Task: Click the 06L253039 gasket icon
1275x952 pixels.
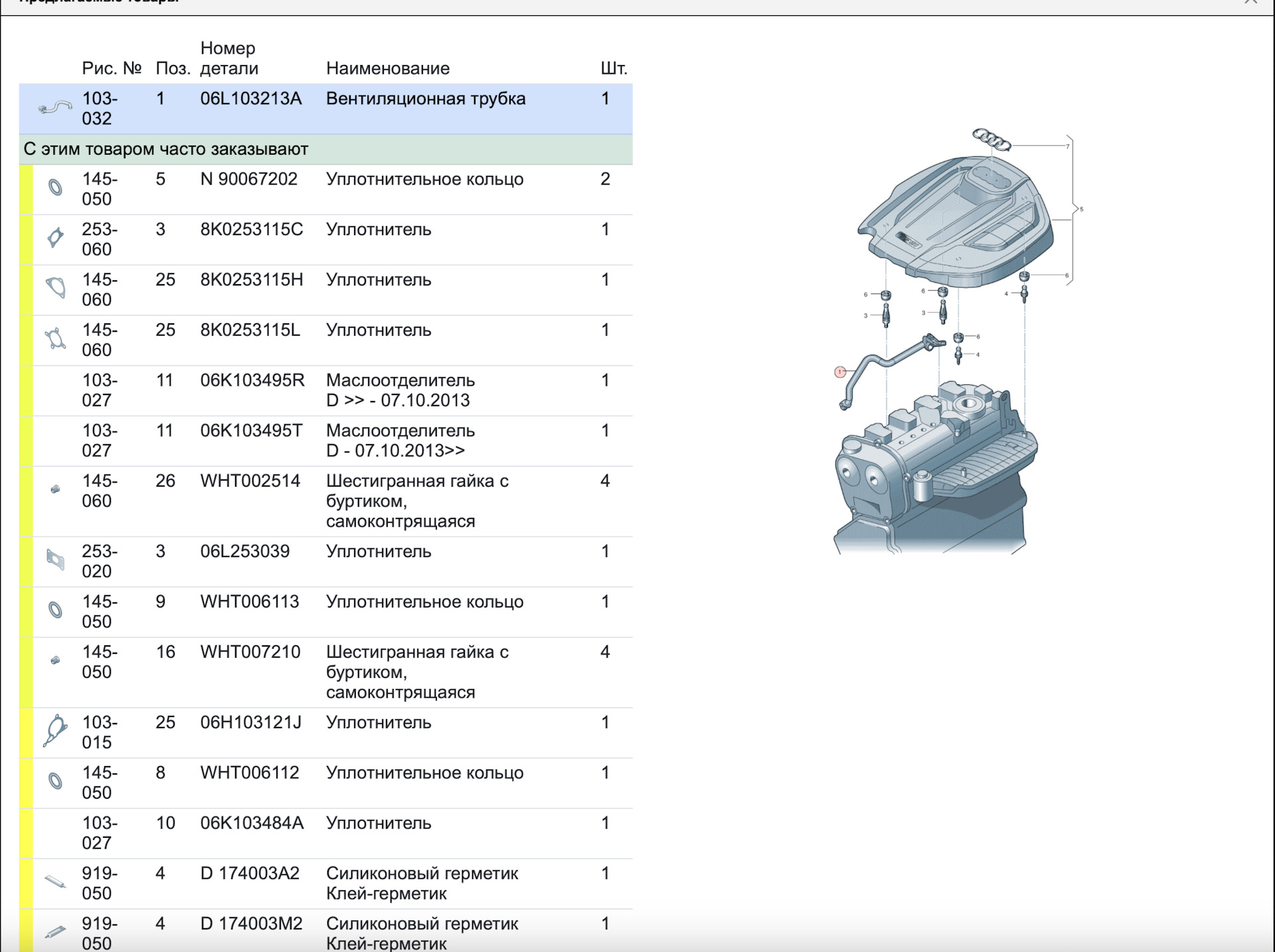Action: tap(56, 560)
